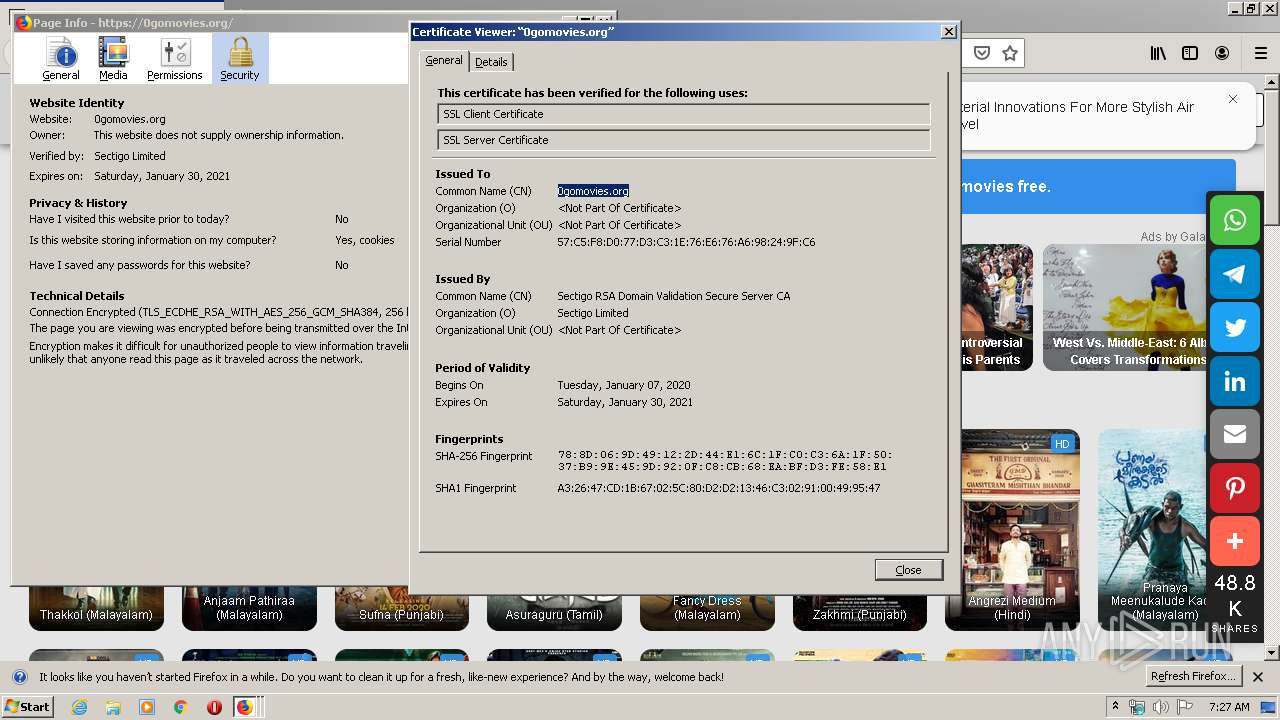Screen dimensions: 1280x720
Task: Open Thakkol (Malayalam) movie card
Action: [x=96, y=608]
